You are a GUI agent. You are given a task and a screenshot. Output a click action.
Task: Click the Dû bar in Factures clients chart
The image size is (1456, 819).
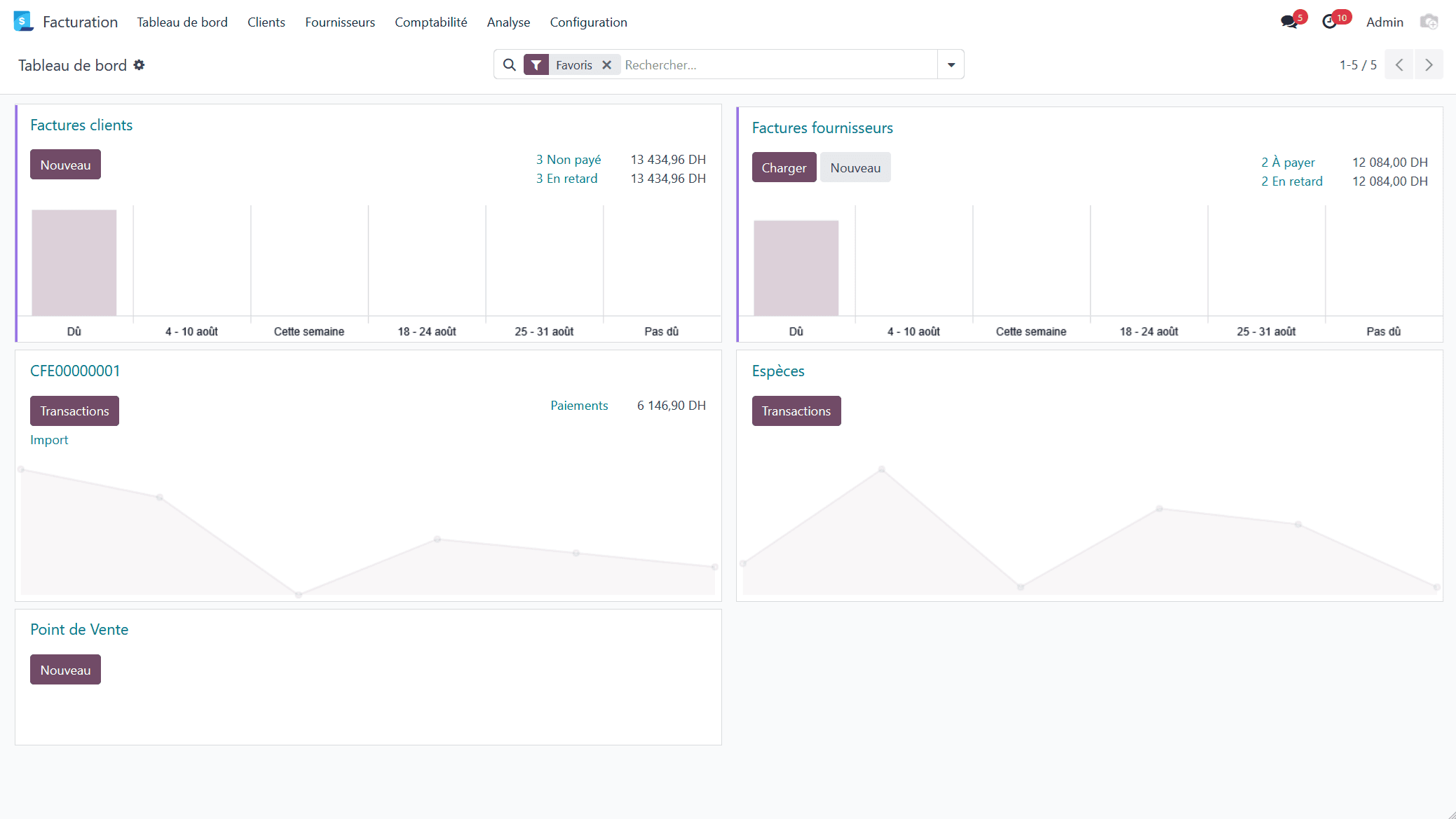[74, 263]
